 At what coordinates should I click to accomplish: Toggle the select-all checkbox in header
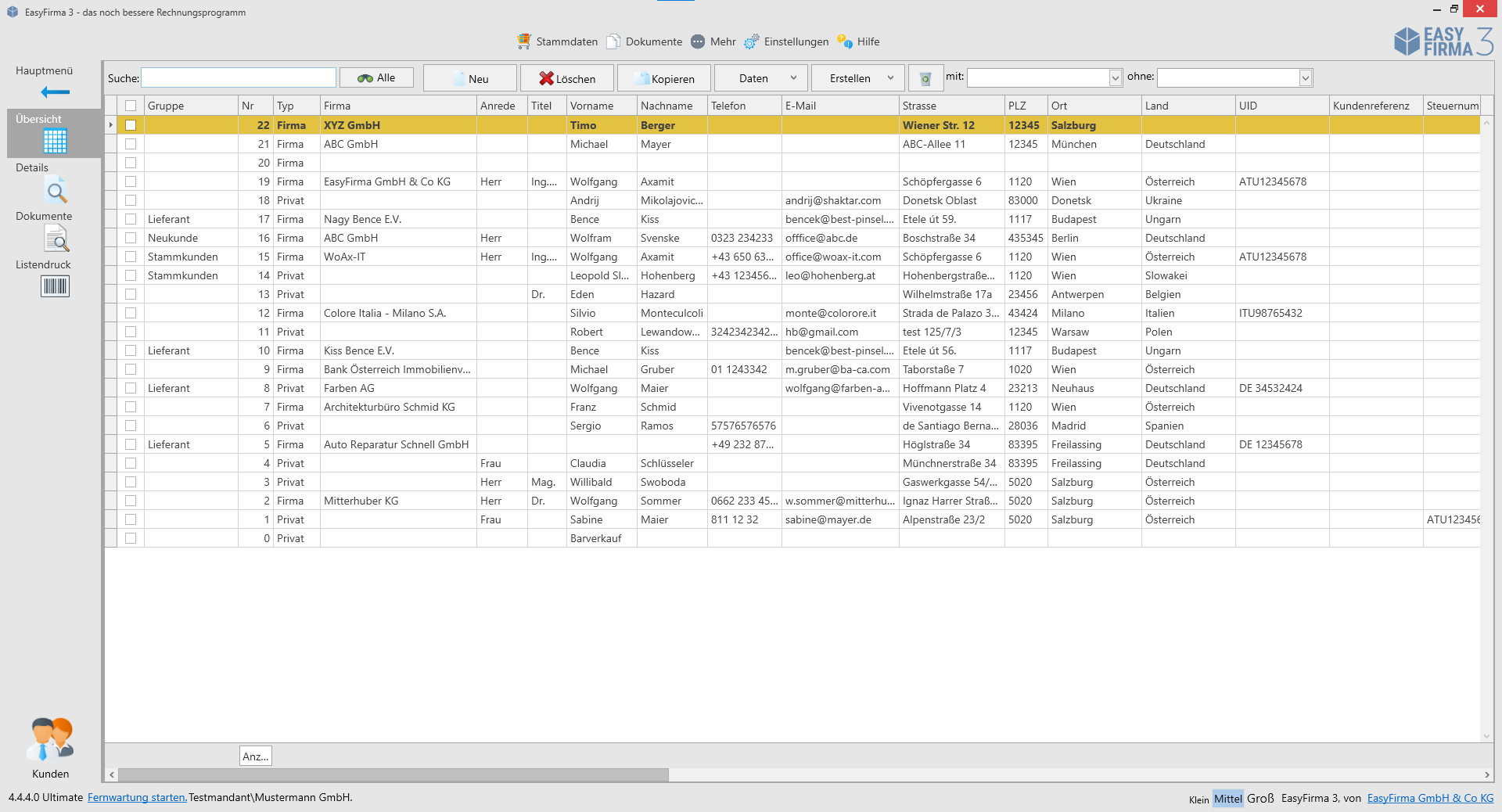pos(131,106)
